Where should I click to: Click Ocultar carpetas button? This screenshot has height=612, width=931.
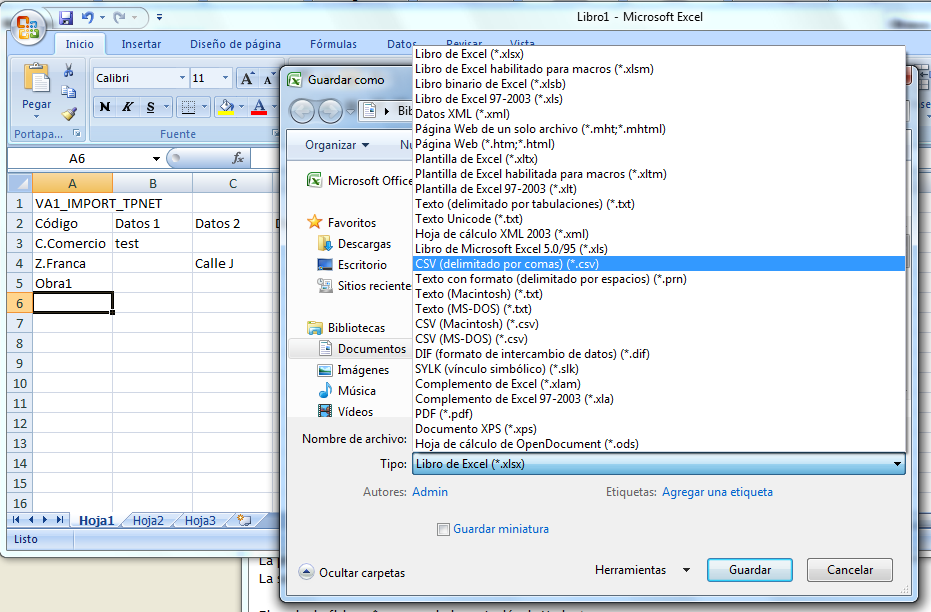click(352, 572)
